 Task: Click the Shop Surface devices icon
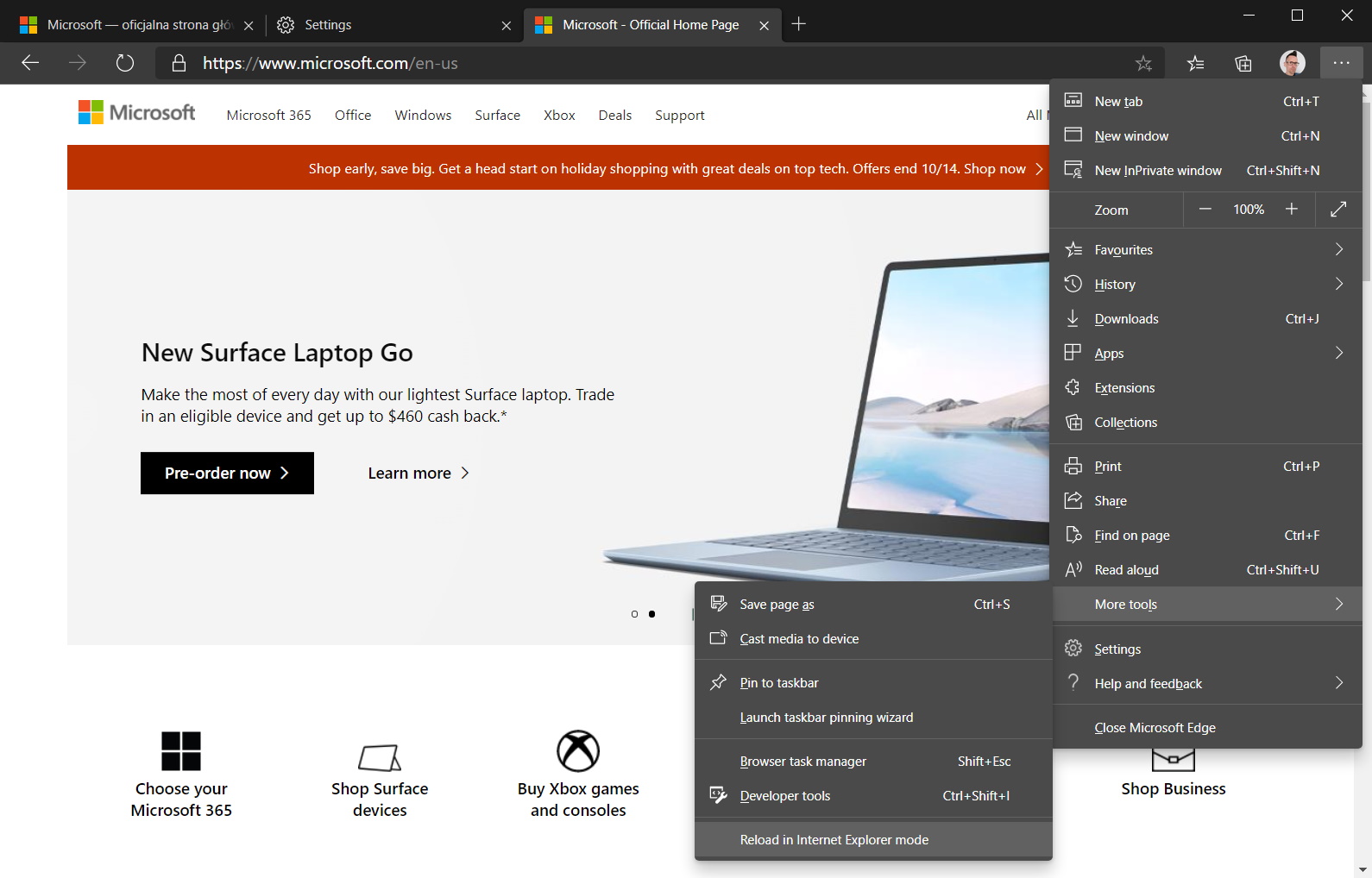[380, 757]
